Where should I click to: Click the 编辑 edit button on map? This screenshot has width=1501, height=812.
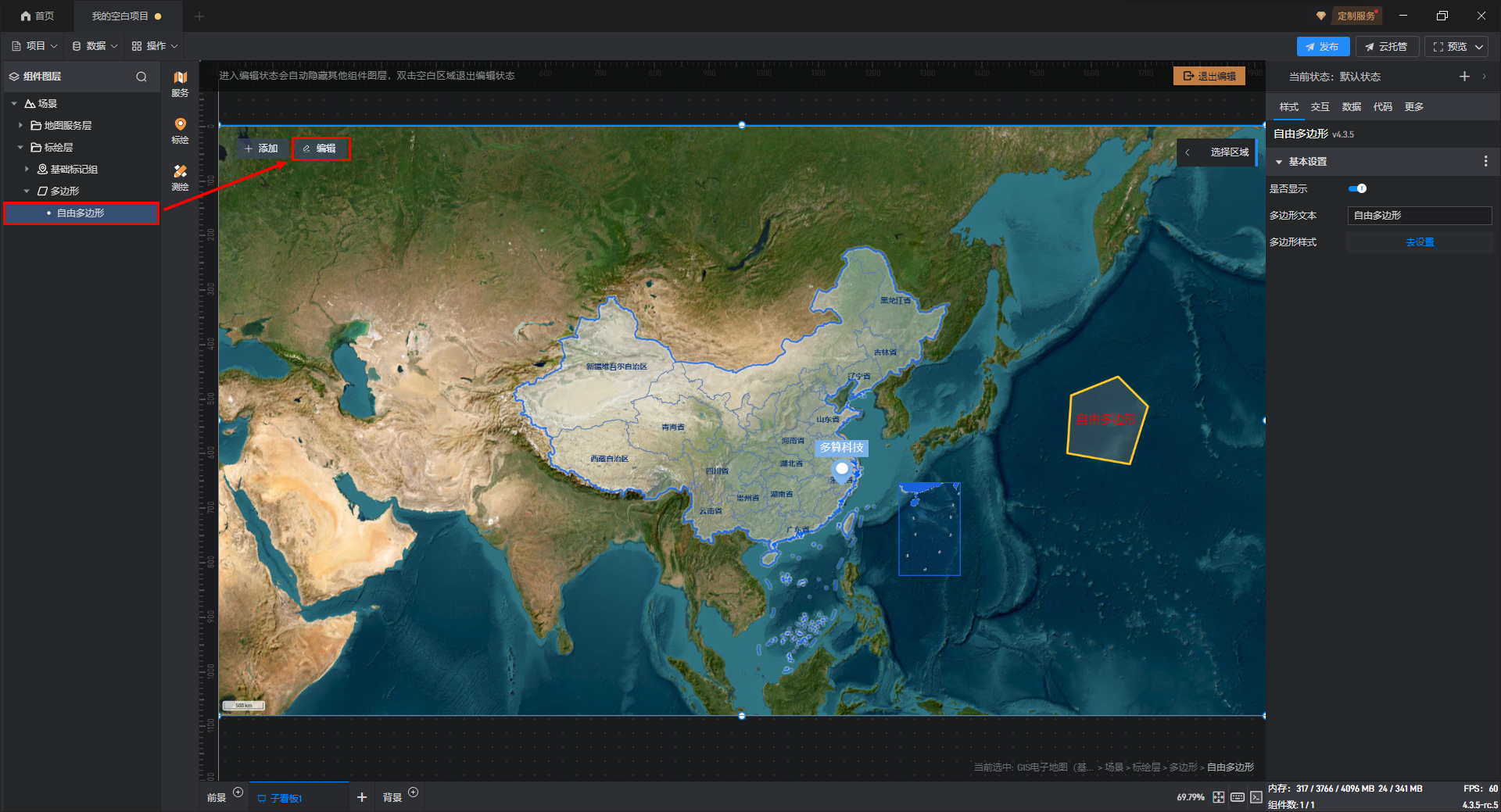click(321, 148)
